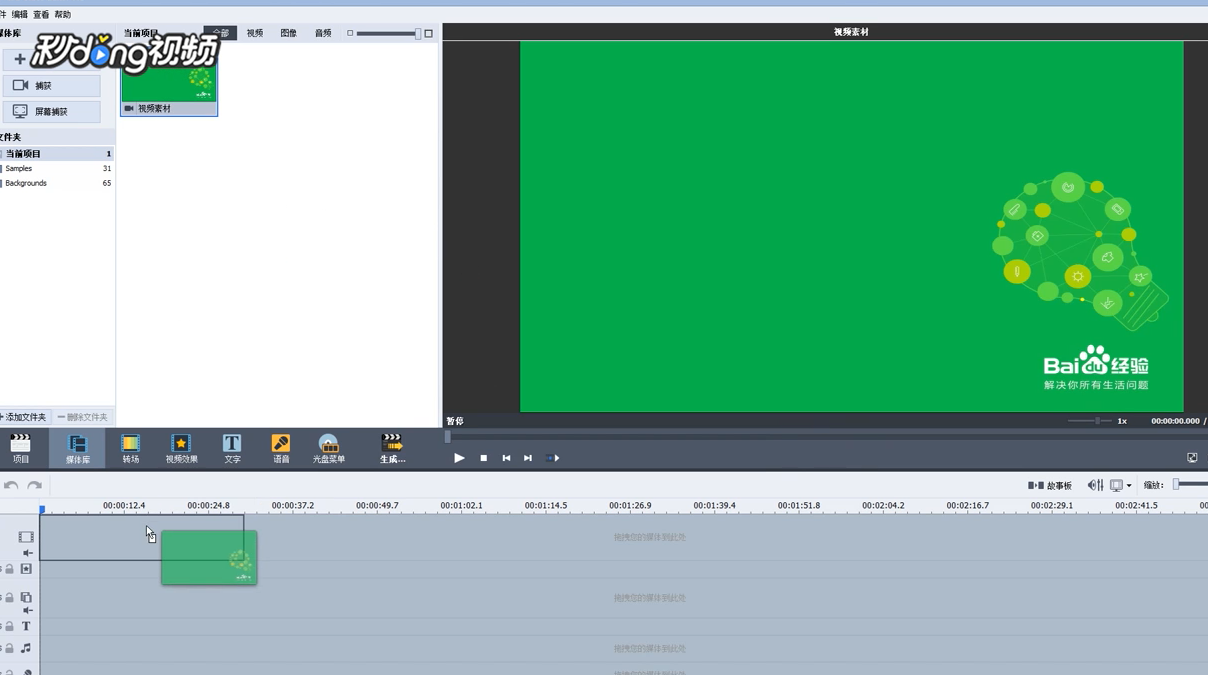Switch to the 图像 (Image) media filter tab

pyautogui.click(x=289, y=33)
